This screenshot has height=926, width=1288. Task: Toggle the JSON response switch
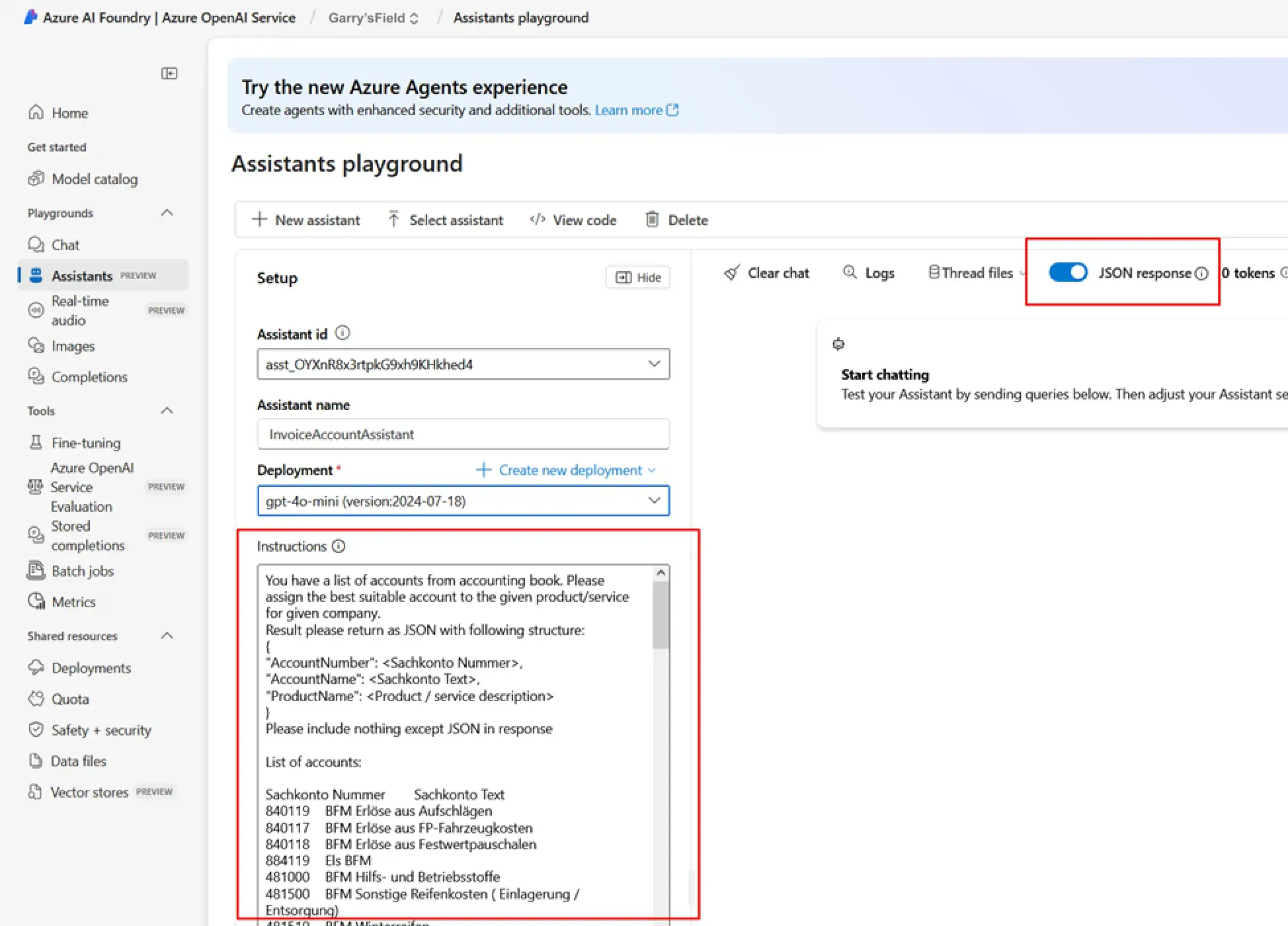(1068, 273)
